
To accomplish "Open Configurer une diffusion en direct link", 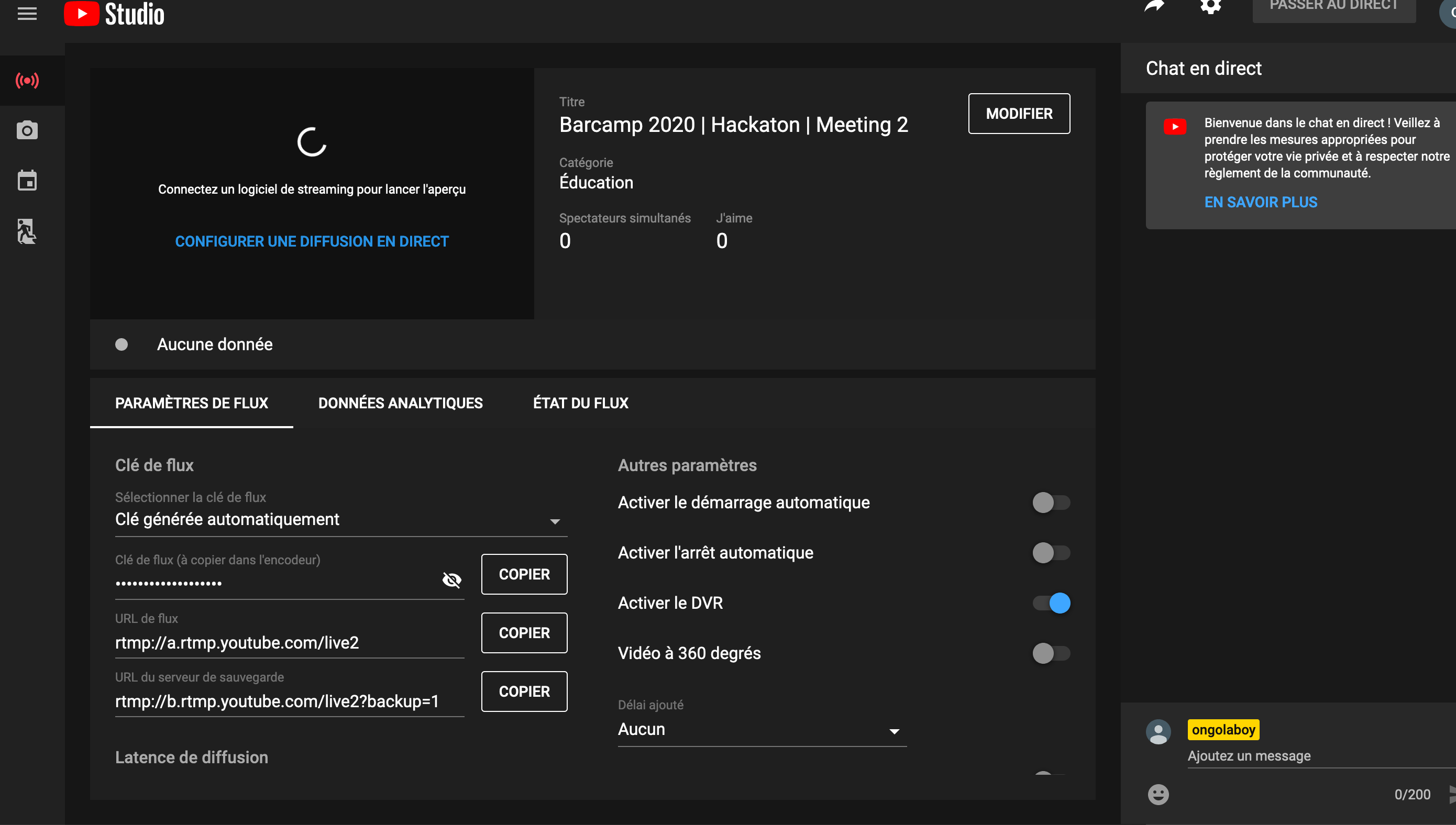I will [312, 241].
